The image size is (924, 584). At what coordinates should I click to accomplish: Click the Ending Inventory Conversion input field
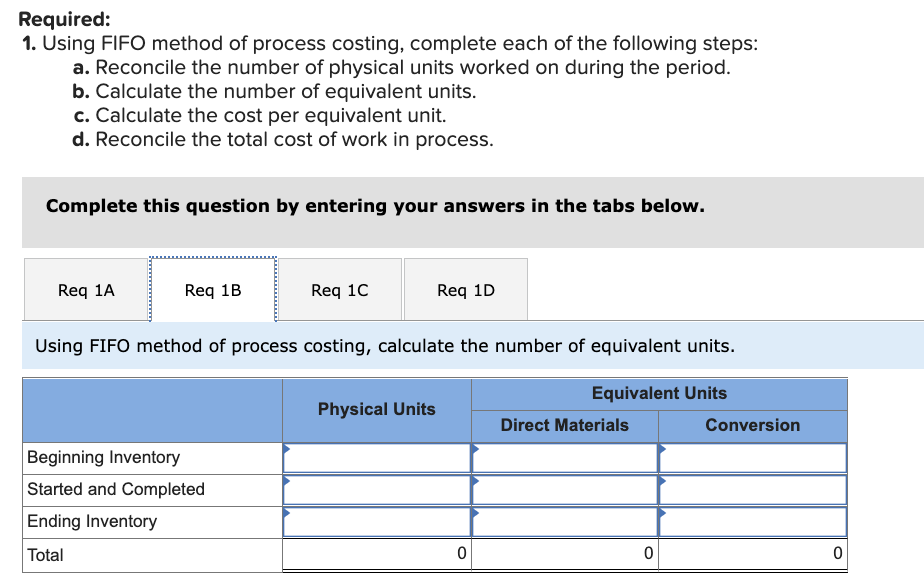pos(755,521)
